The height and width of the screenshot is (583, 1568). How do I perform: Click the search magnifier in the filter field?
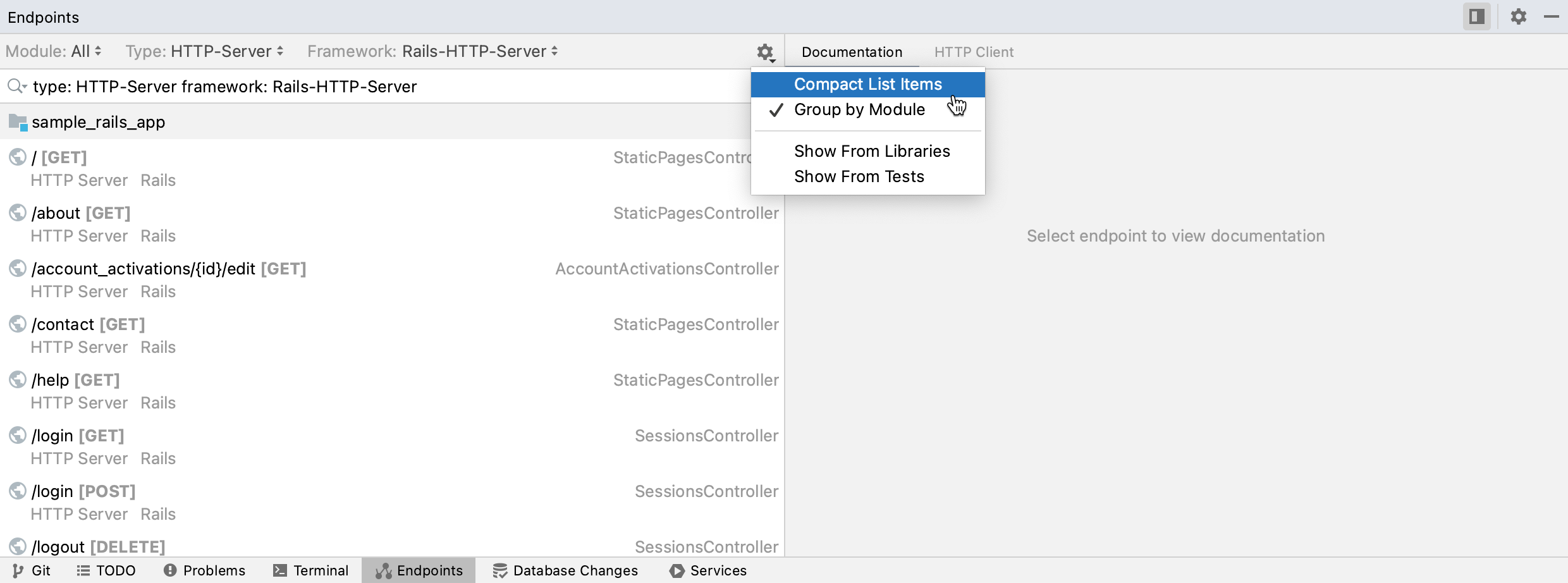[x=16, y=86]
